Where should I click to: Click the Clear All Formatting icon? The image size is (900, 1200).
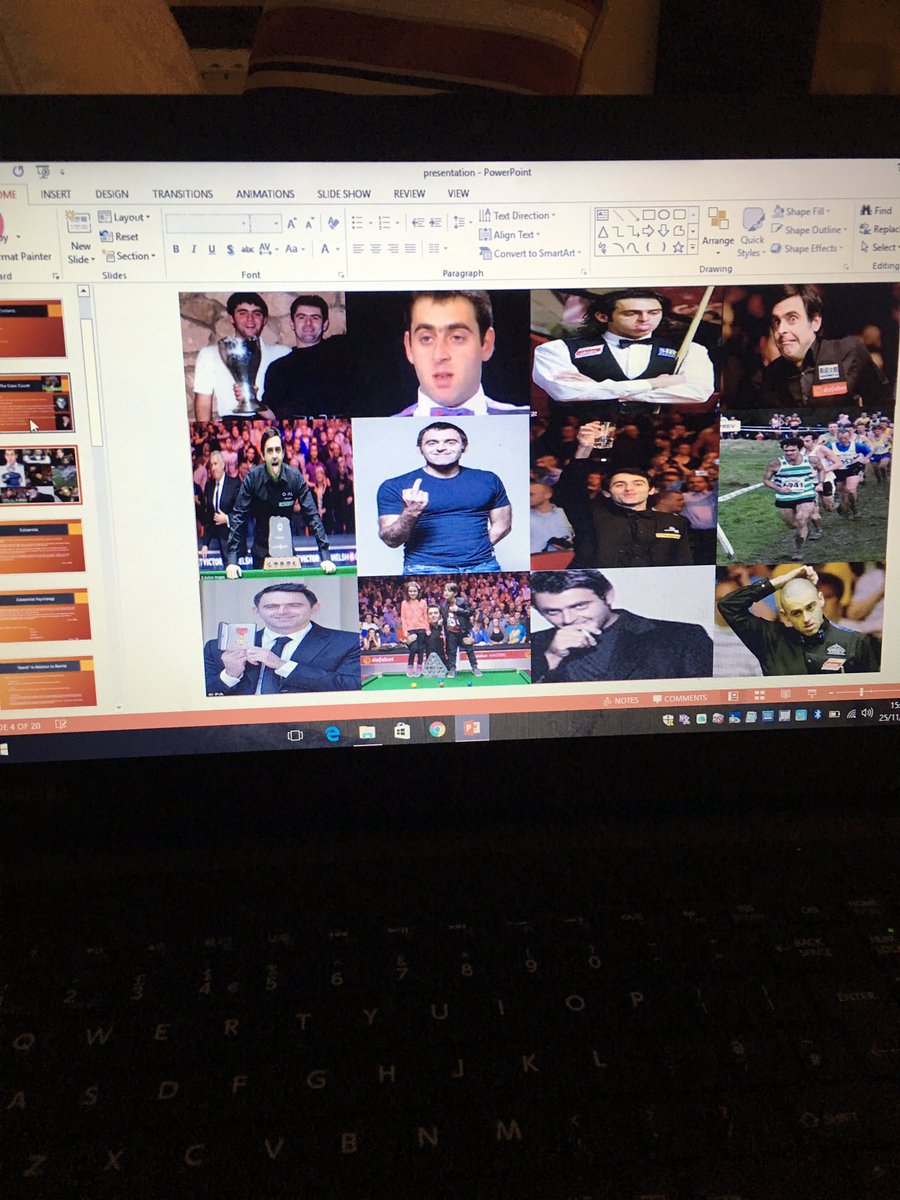332,223
